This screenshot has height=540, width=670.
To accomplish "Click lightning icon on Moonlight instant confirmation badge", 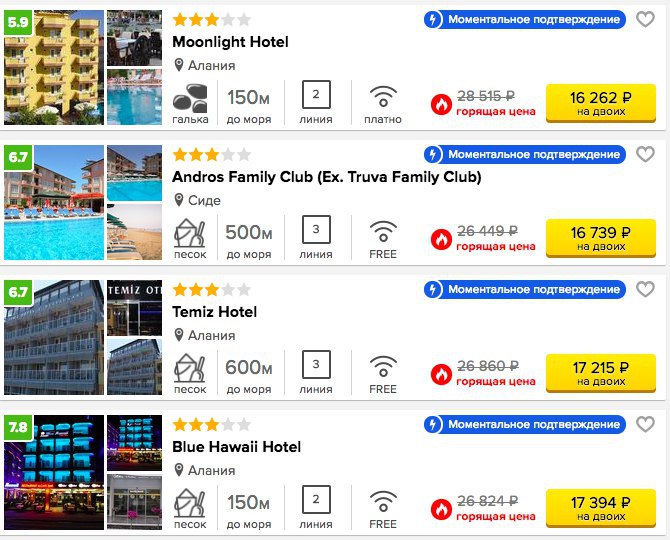I will click(433, 19).
